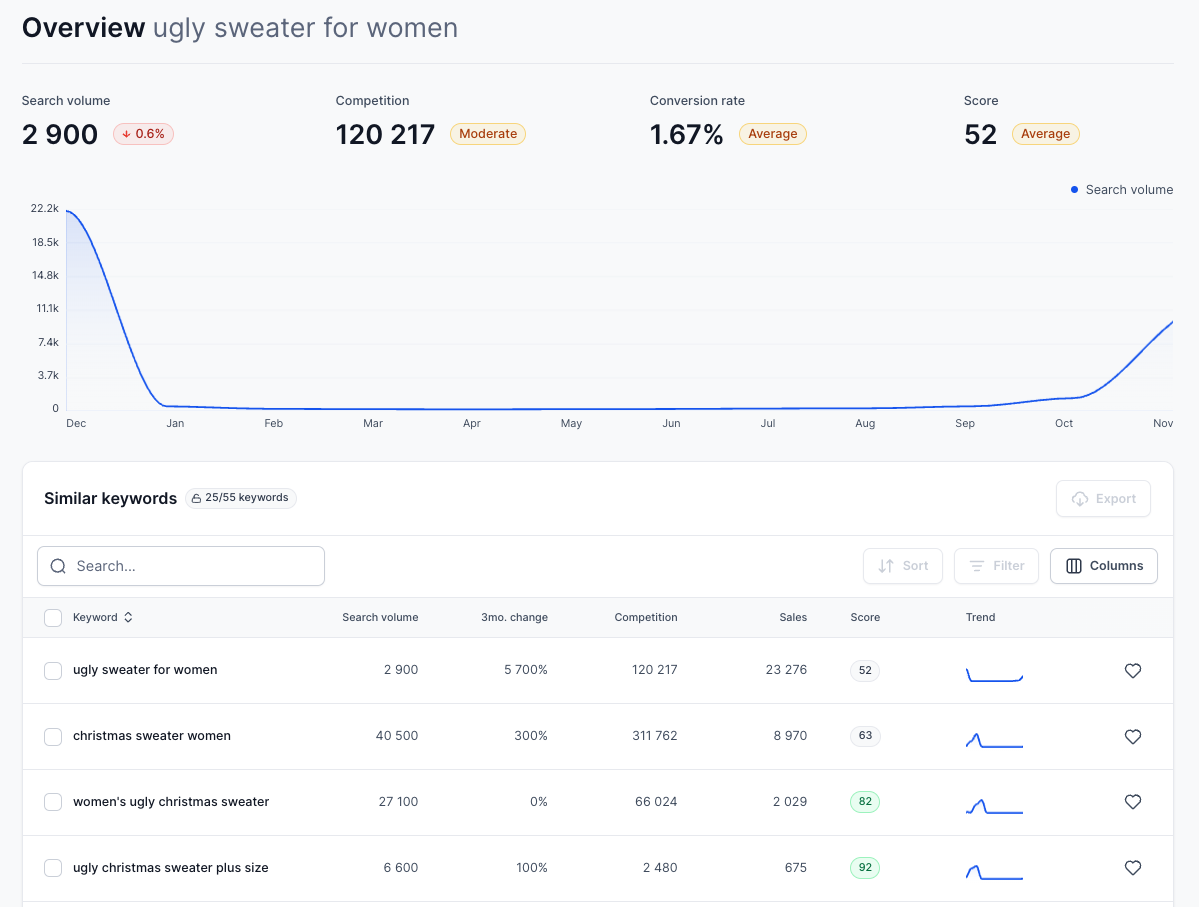
Task: Click the "Average" score badge
Action: click(x=1045, y=133)
